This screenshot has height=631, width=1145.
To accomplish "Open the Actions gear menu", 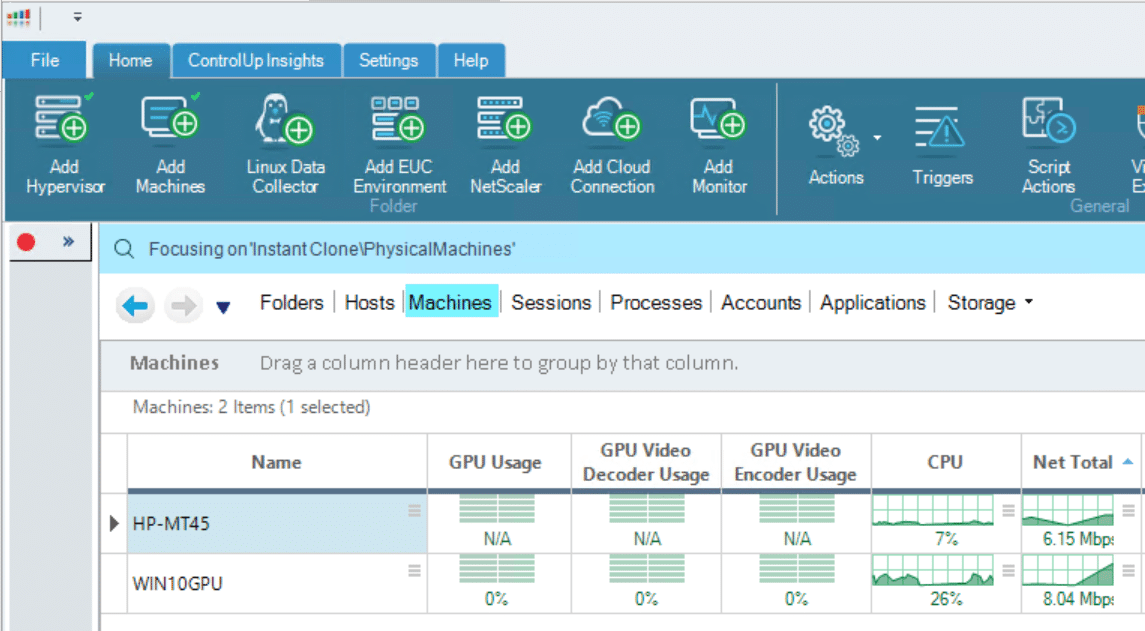I will tap(836, 145).
